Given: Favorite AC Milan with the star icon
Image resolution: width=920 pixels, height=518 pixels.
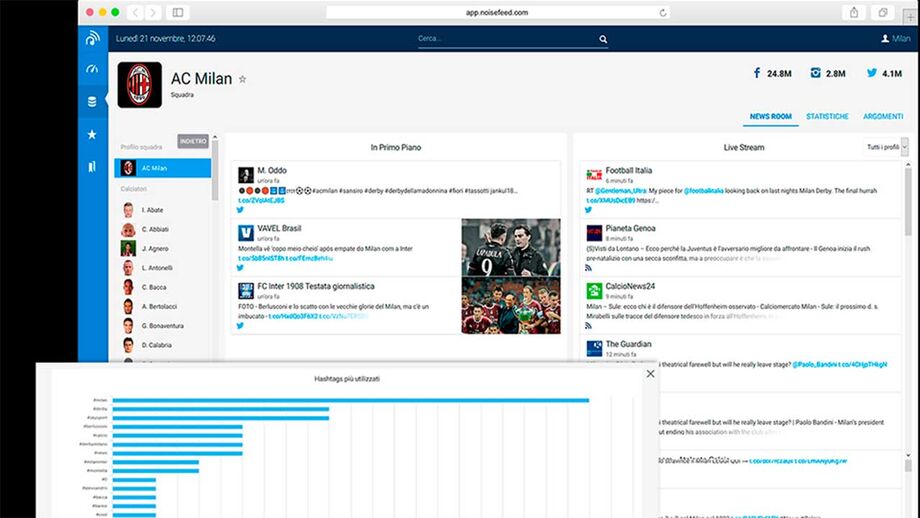Looking at the screenshot, I should pos(242,79).
